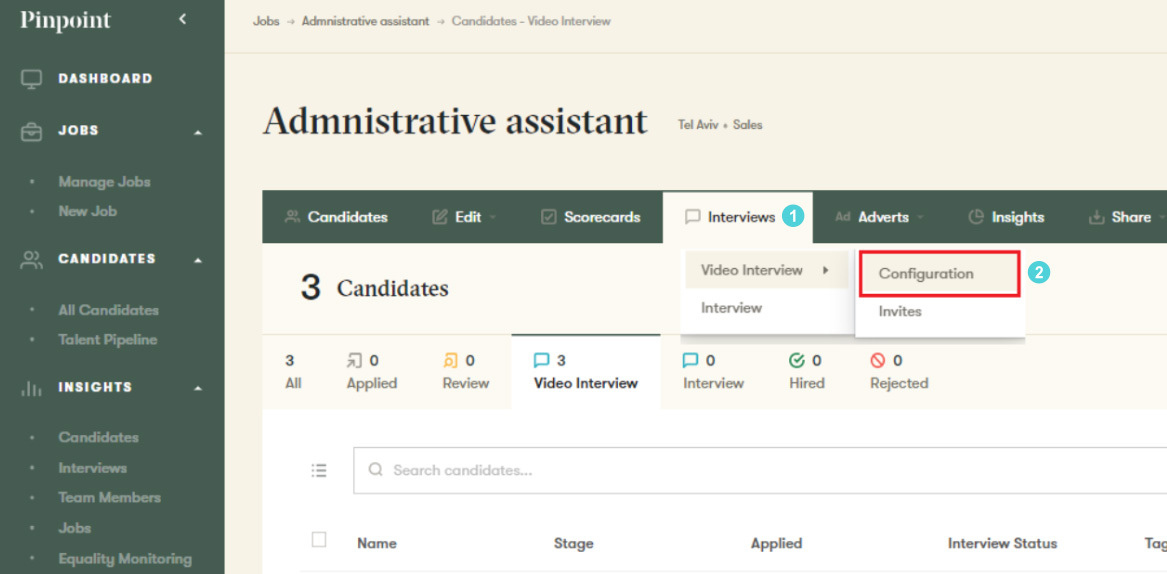The image size is (1167, 574).
Task: Select Configuration from Video Interview submenu
Action: [x=926, y=274]
